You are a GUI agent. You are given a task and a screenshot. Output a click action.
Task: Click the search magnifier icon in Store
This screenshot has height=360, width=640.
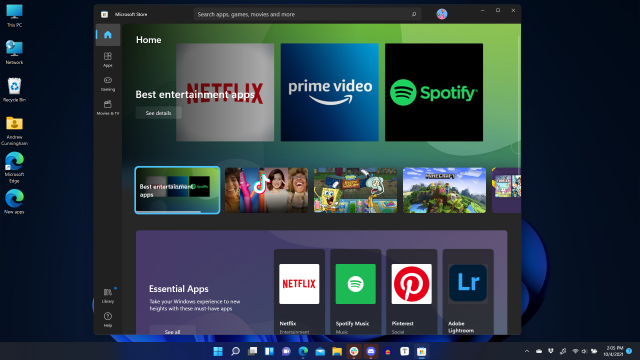[414, 14]
